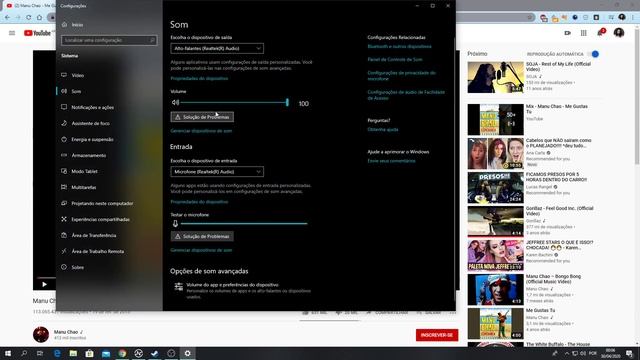This screenshot has height=360, width=640.
Task: Open YouTube account avatar
Action: point(619,33)
